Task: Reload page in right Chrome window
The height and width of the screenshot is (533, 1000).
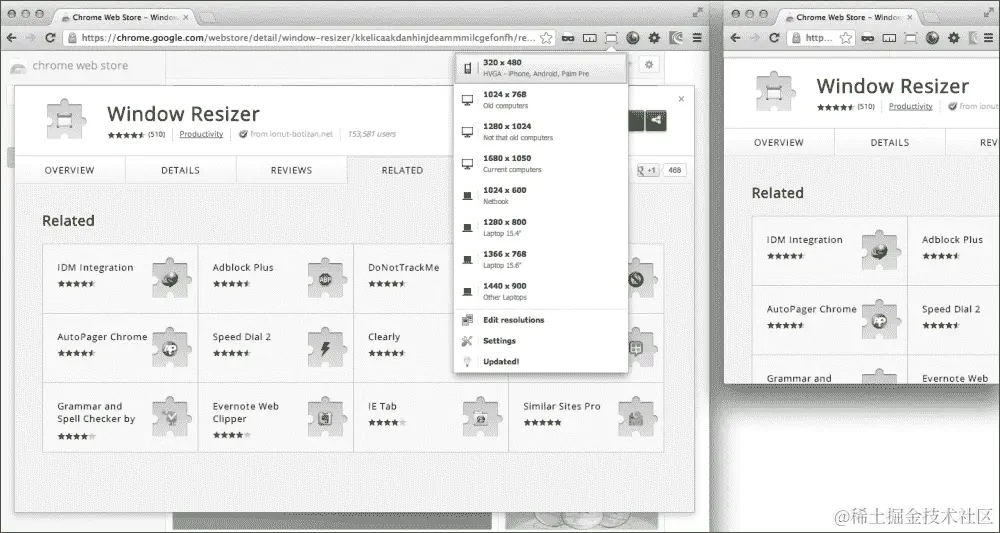Action: coord(774,38)
